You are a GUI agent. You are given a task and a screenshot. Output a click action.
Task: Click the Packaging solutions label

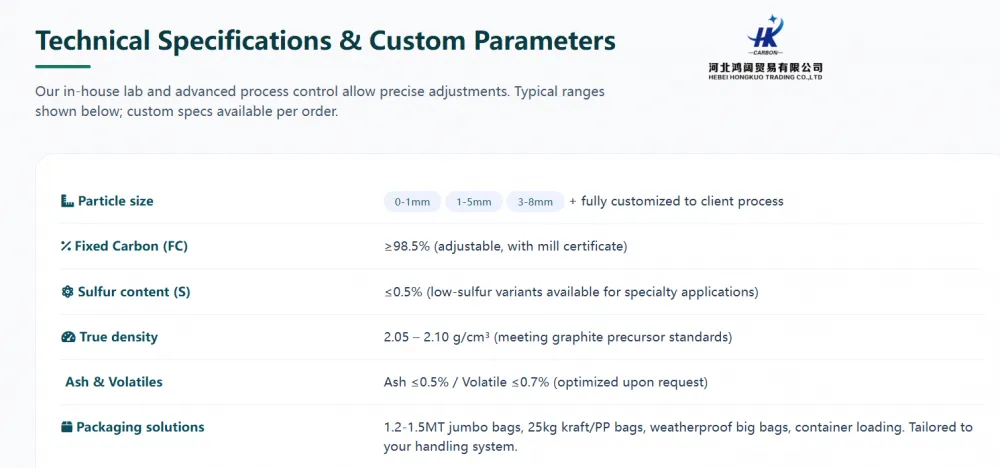140,427
